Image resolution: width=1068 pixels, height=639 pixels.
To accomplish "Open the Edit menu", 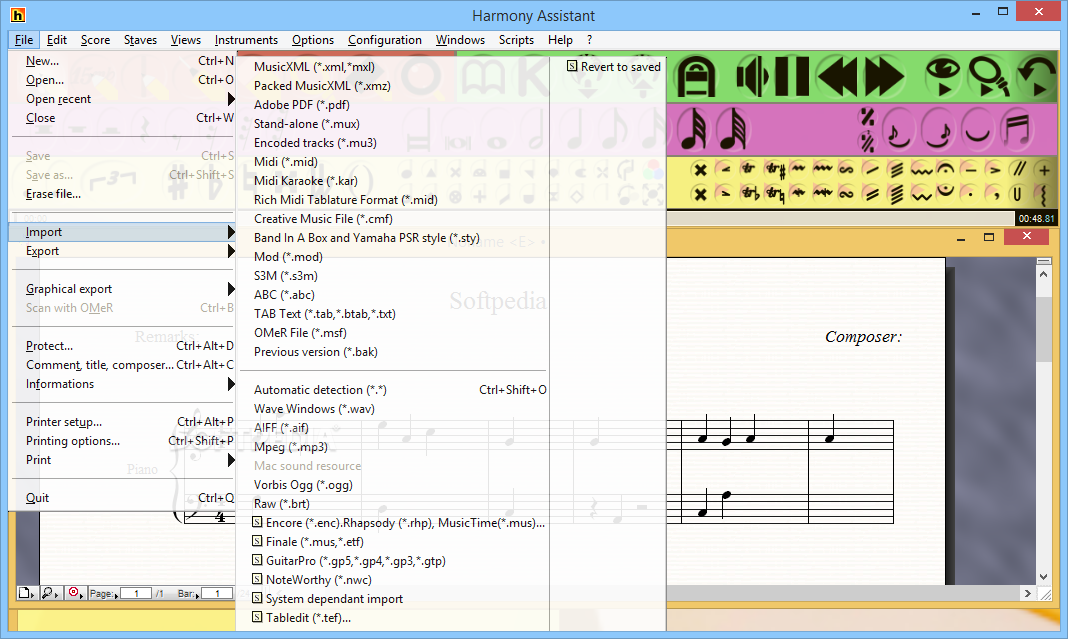I will (57, 40).
